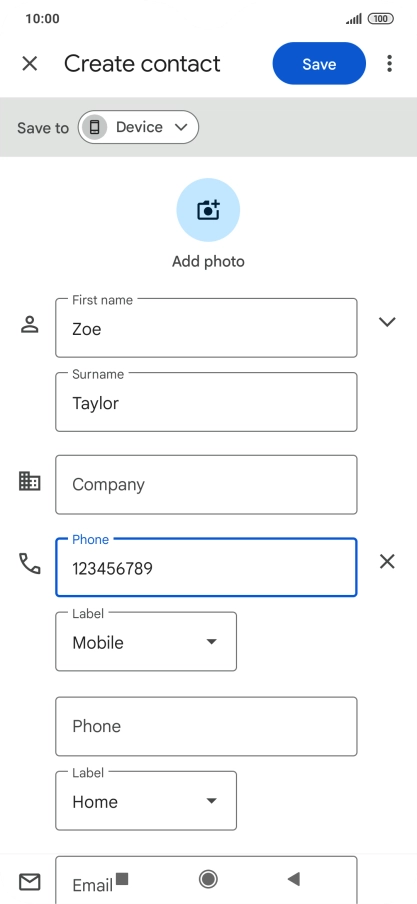Open the Mobile label dropdown
This screenshot has height=904, width=417.
coord(146,642)
